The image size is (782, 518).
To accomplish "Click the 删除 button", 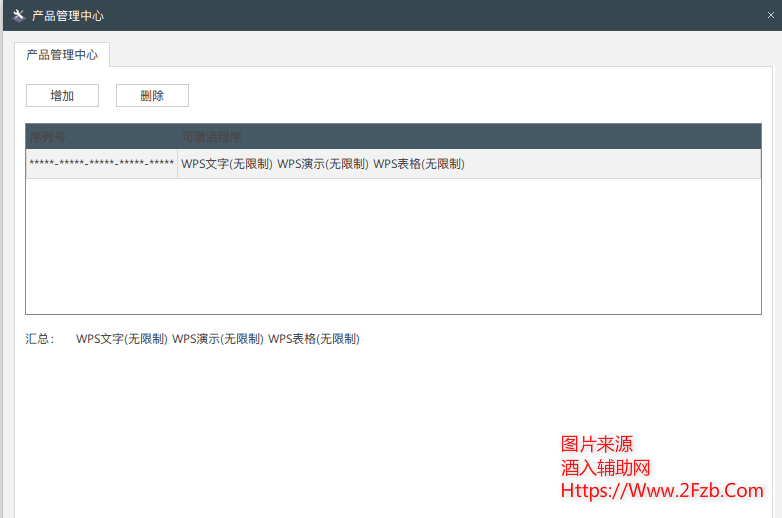I will pyautogui.click(x=152, y=95).
